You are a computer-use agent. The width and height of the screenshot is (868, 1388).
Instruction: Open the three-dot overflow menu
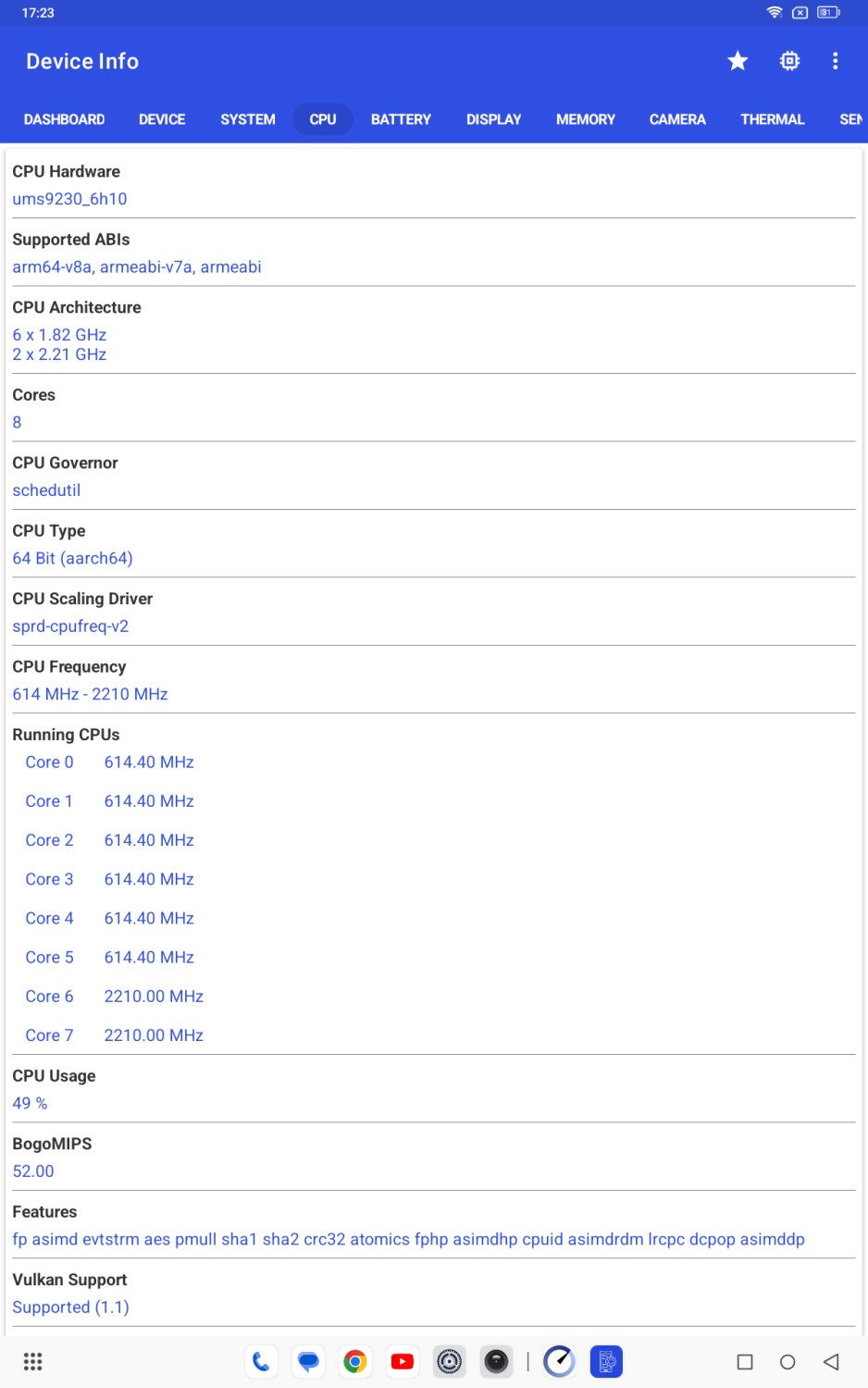coord(836,61)
